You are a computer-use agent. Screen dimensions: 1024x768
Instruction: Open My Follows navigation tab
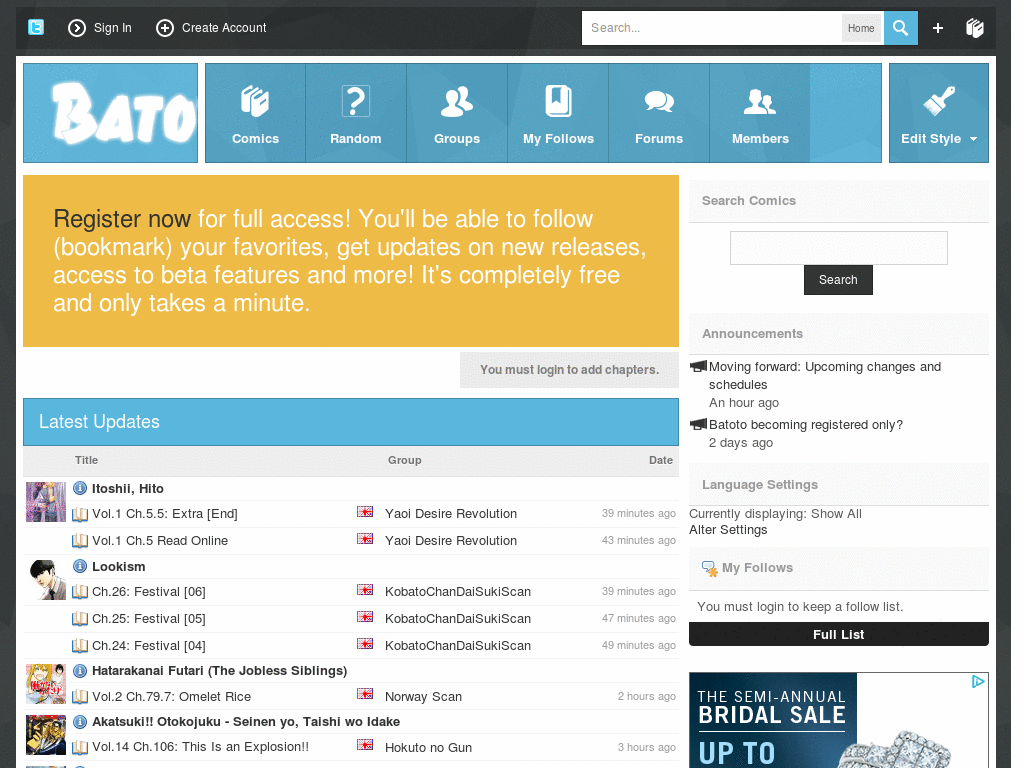pyautogui.click(x=558, y=113)
